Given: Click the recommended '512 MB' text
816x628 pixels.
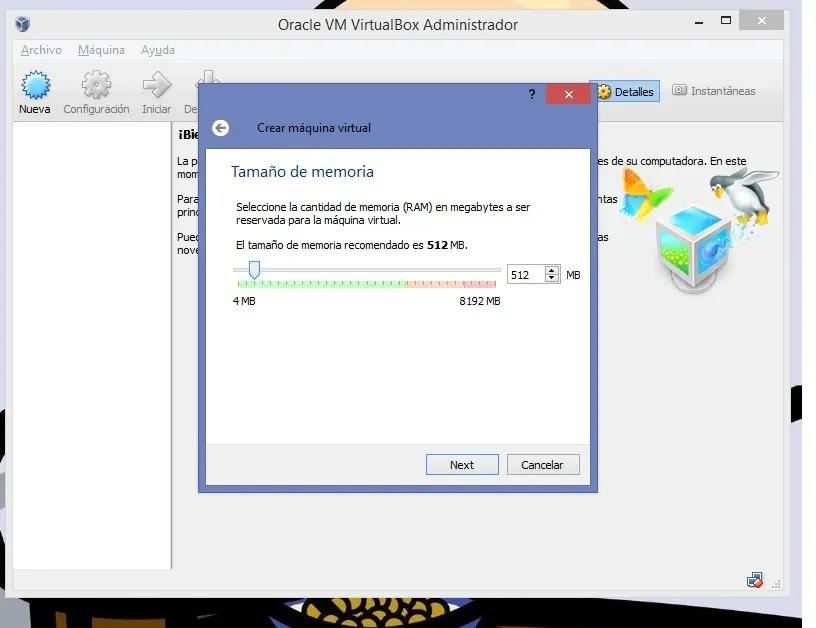Looking at the screenshot, I should pyautogui.click(x=447, y=245).
